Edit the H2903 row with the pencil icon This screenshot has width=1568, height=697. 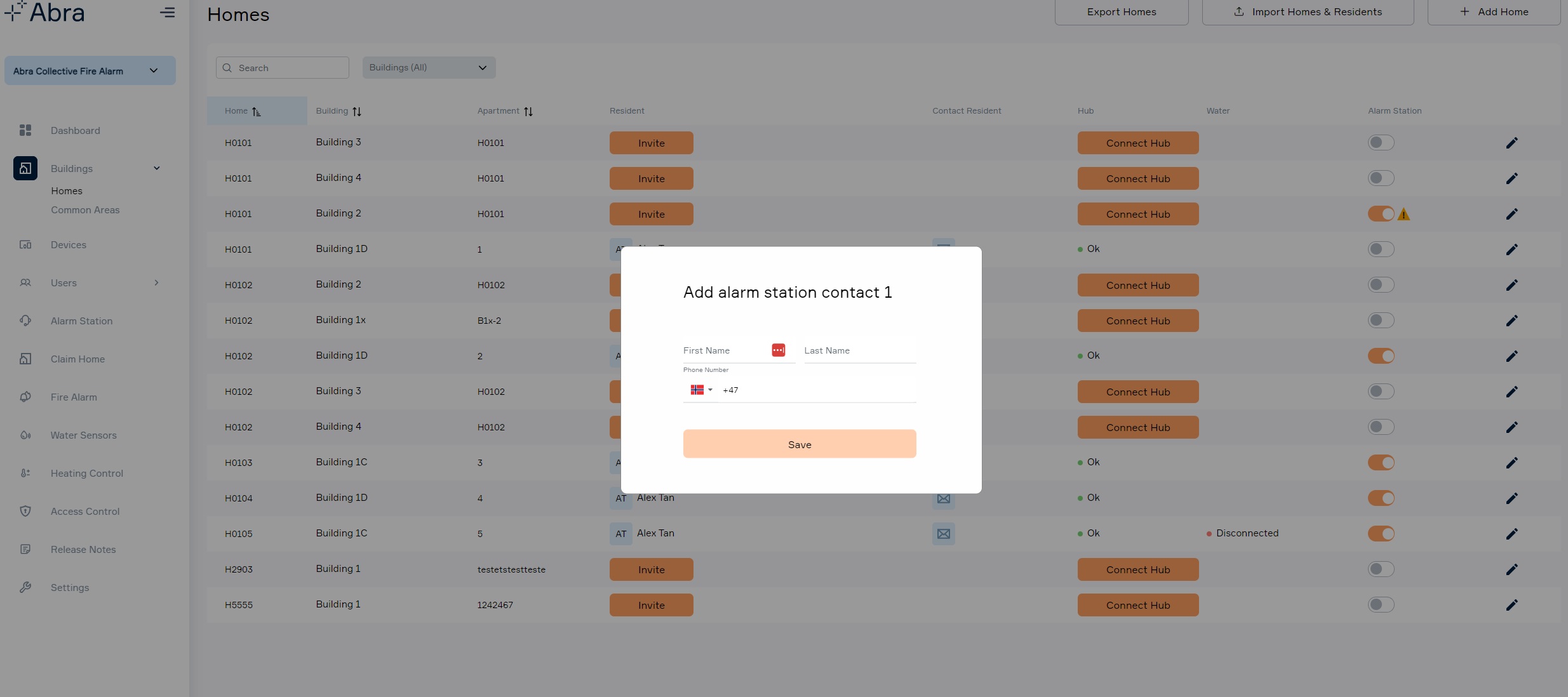coord(1511,569)
